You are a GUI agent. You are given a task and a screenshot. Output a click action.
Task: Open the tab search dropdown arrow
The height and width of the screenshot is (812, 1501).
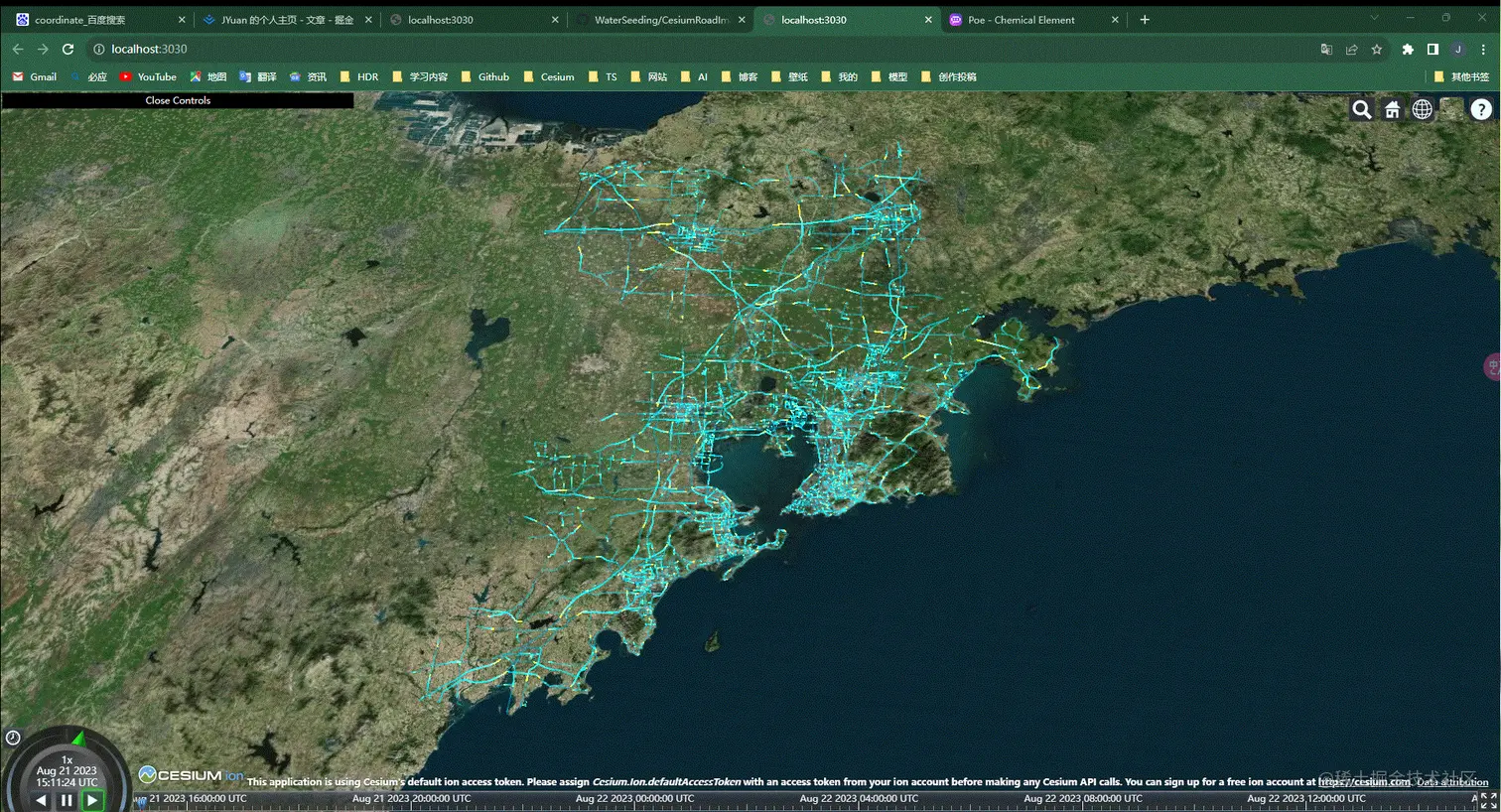coord(1374,18)
